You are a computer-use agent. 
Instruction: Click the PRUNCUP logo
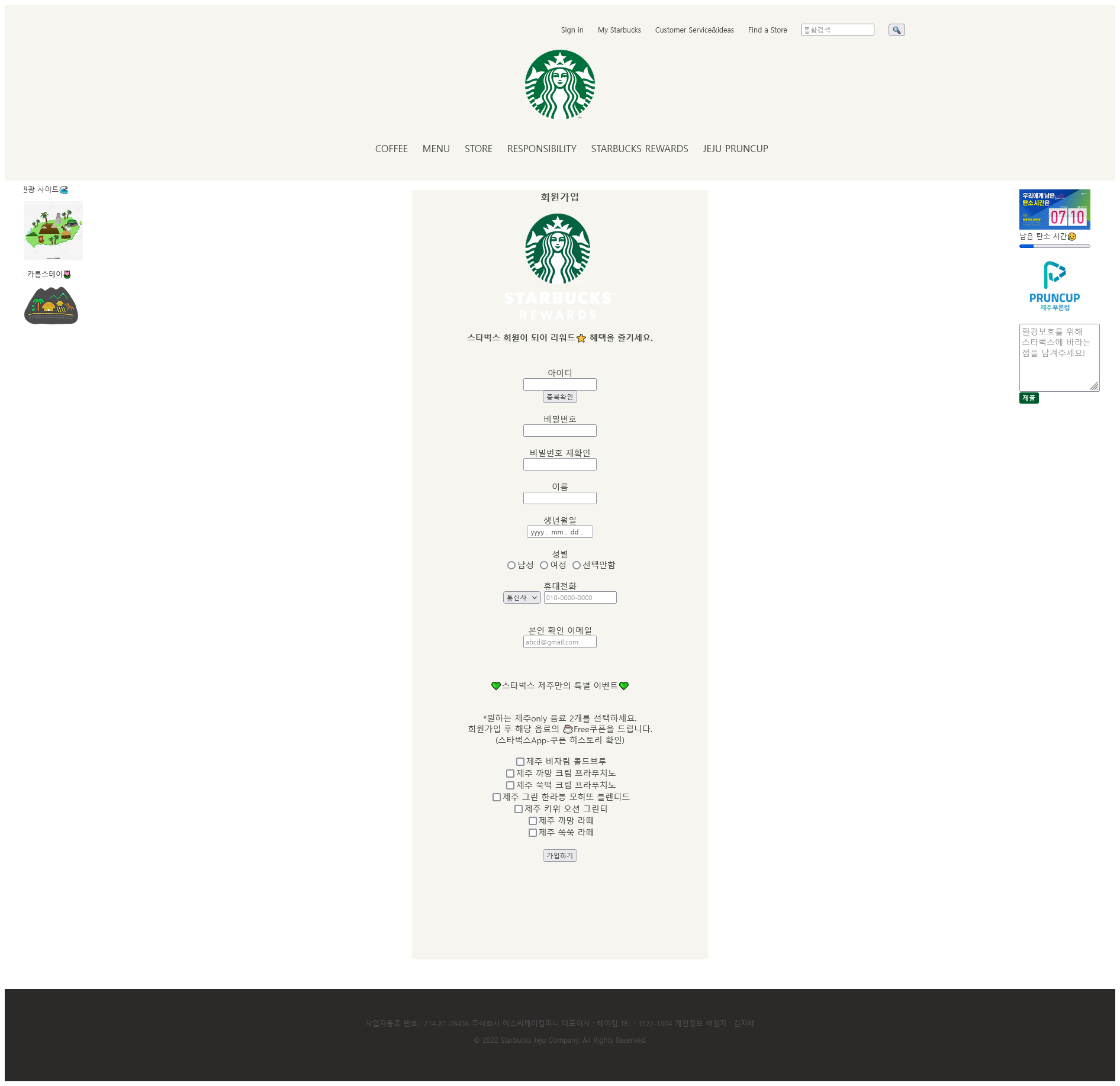(x=1054, y=286)
